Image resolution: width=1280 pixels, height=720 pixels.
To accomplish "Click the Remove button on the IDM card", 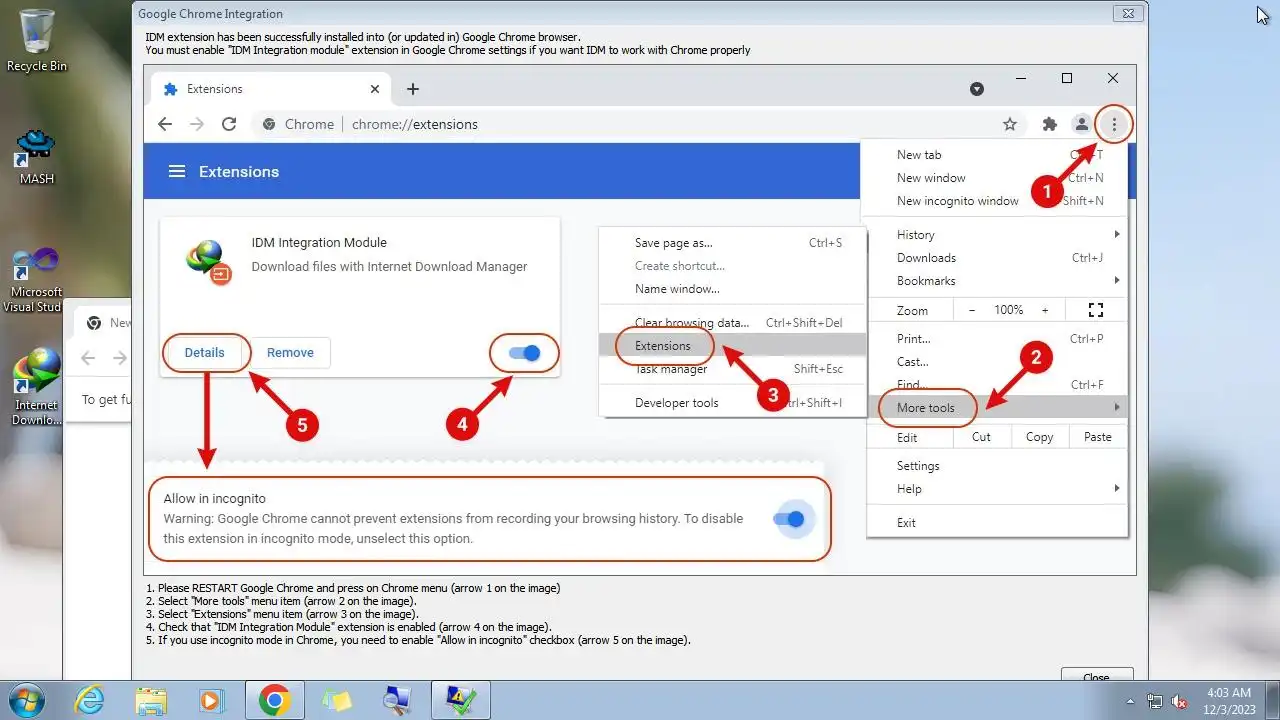I will click(x=290, y=352).
